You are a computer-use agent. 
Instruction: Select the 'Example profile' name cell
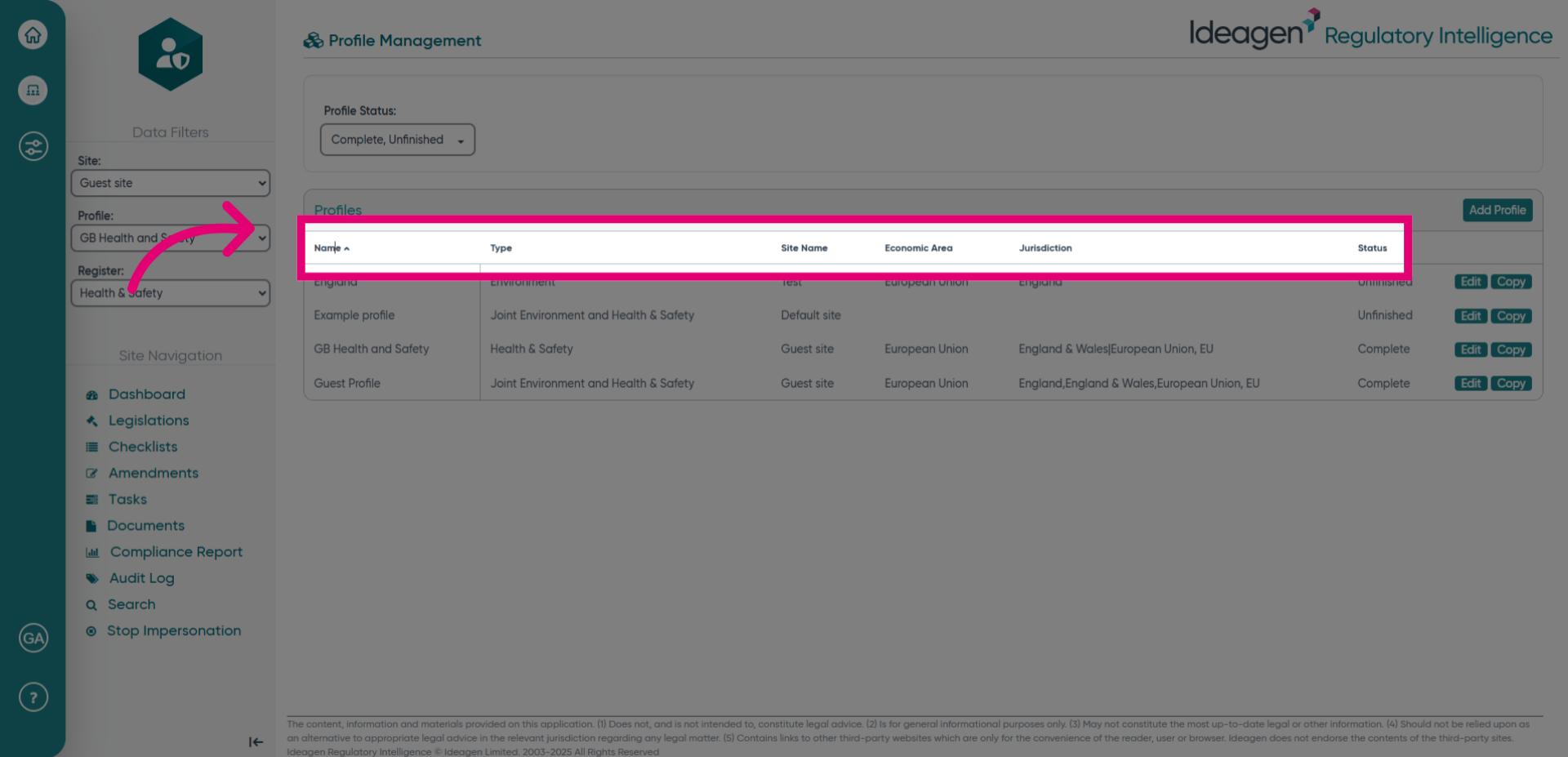[x=354, y=315]
